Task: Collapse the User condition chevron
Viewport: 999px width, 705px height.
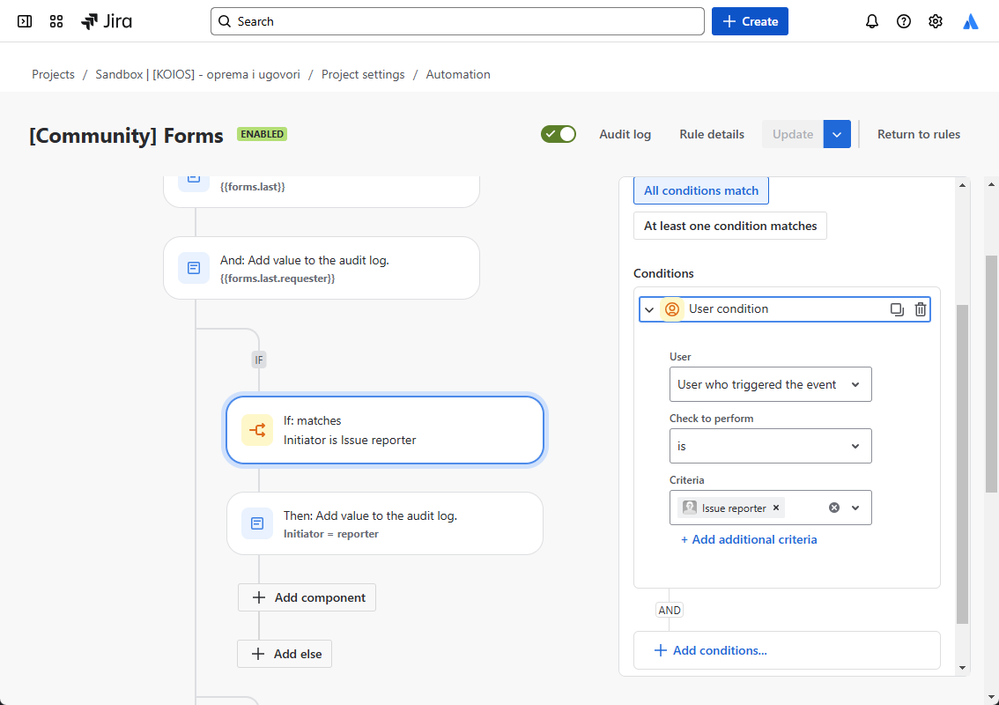Action: tap(649, 310)
